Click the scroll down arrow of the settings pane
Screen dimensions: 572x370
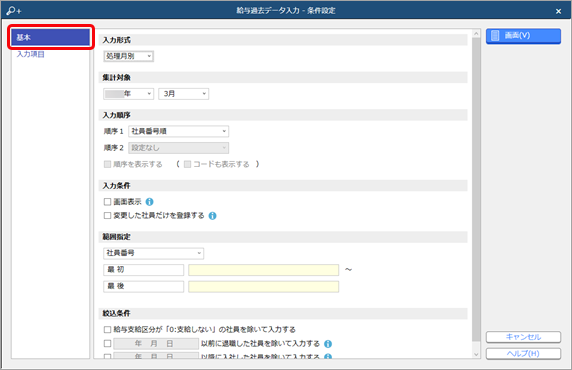[x=476, y=354]
